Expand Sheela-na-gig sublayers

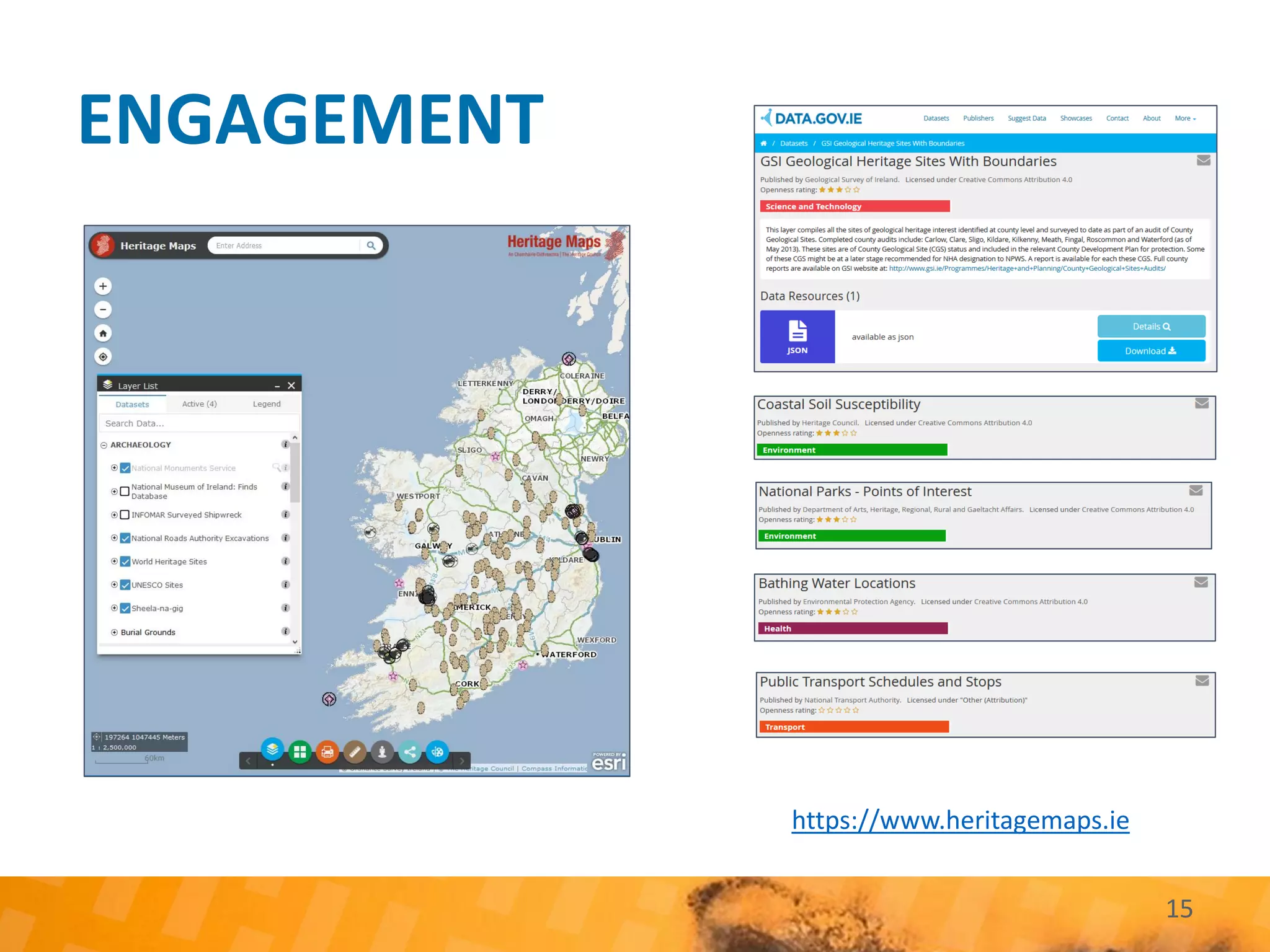point(114,608)
